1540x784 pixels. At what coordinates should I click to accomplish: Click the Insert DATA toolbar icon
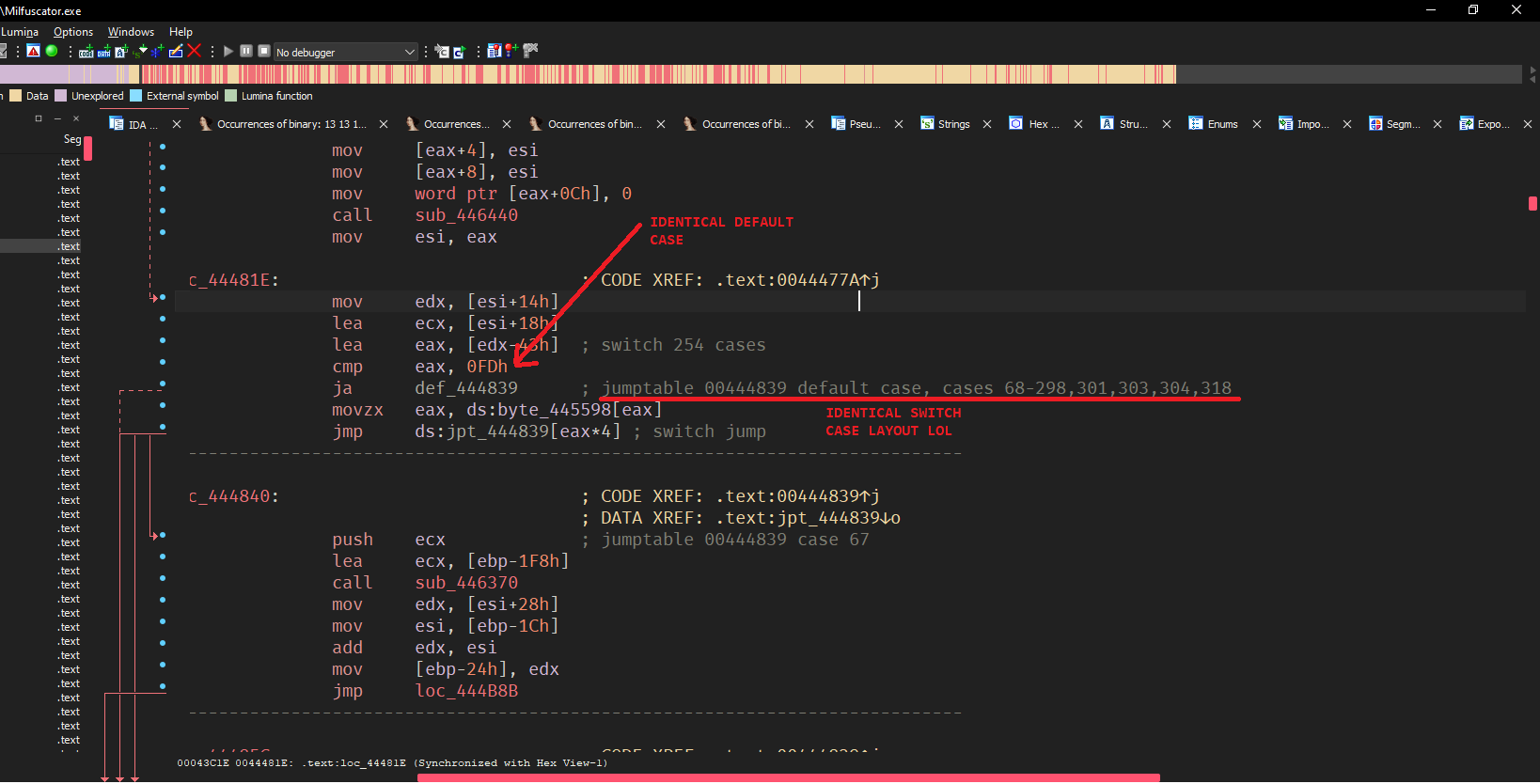point(104,52)
